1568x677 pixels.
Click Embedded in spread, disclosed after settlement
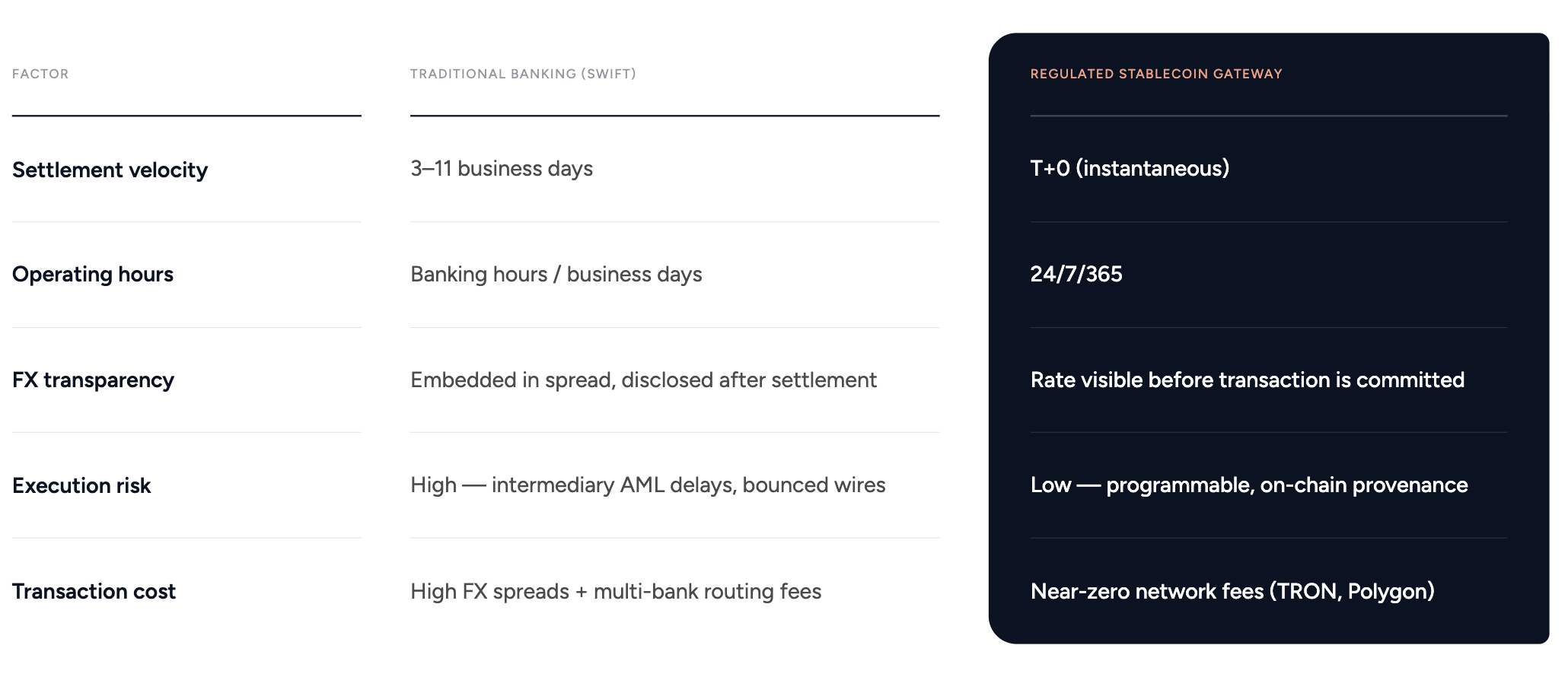[x=643, y=380]
